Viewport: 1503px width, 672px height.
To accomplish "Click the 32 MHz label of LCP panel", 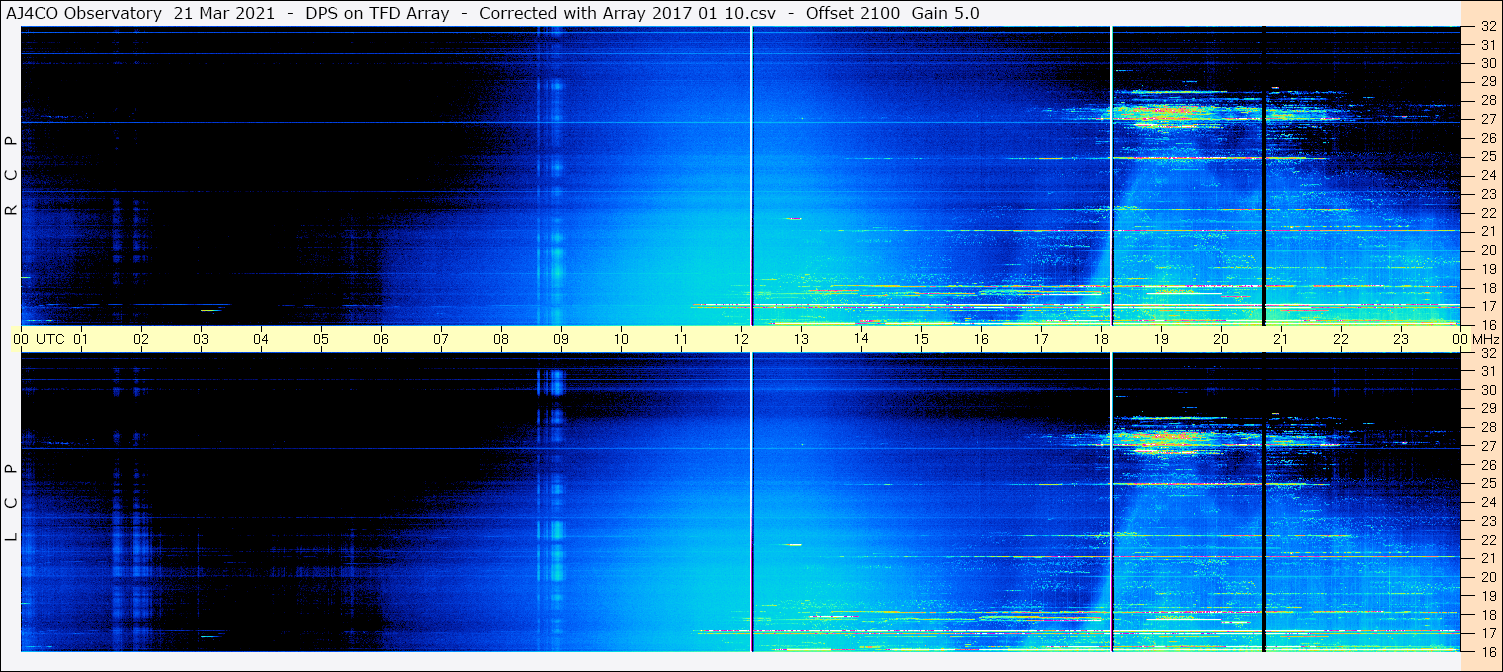I will 1487,353.
